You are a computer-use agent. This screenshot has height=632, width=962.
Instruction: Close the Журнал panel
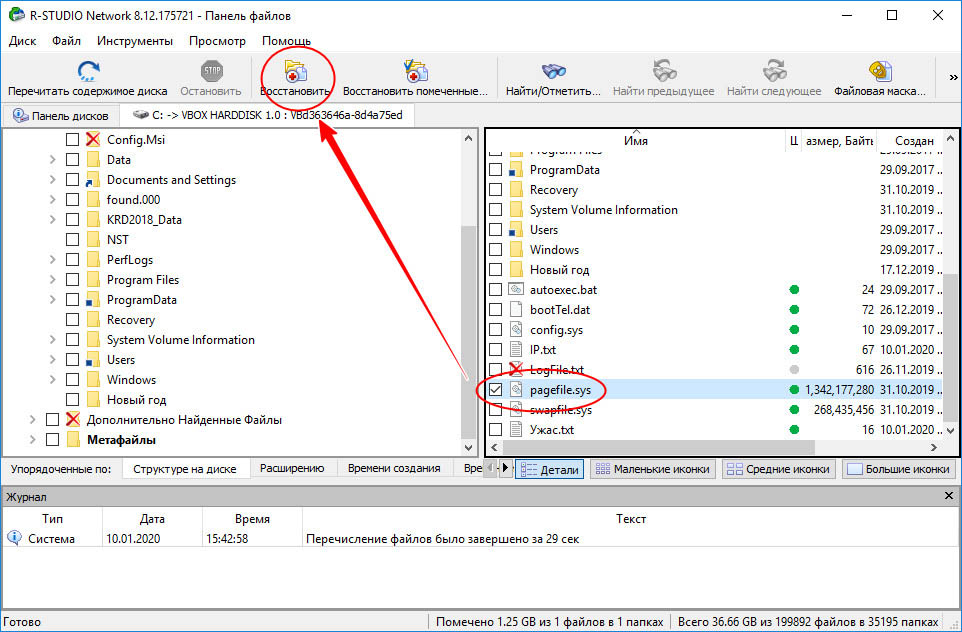[x=949, y=496]
